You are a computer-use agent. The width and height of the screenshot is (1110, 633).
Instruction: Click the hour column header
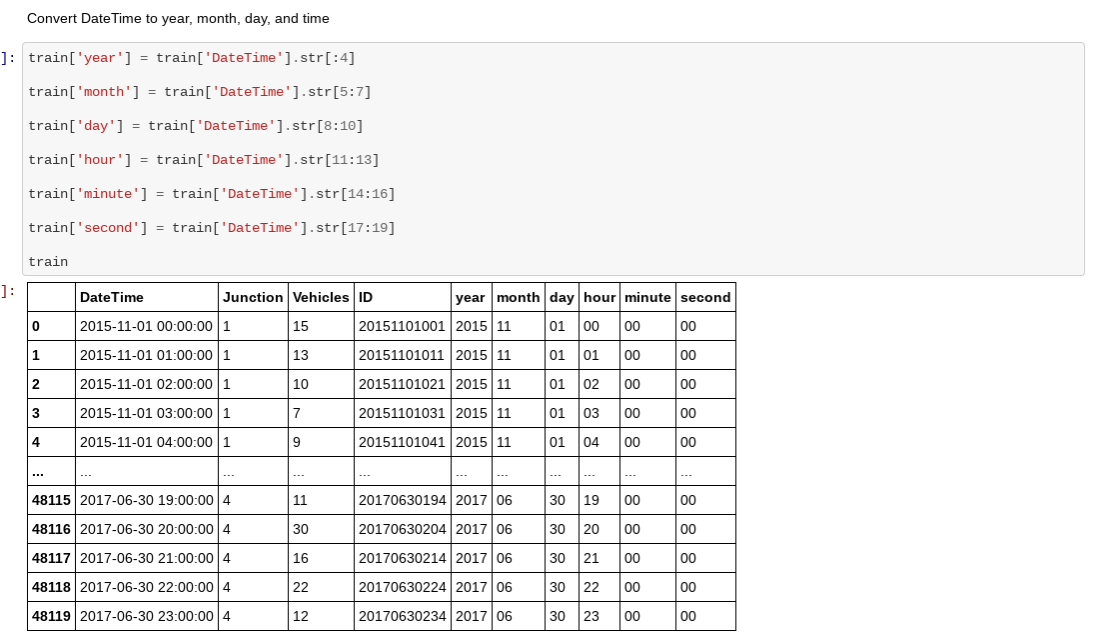[599, 297]
